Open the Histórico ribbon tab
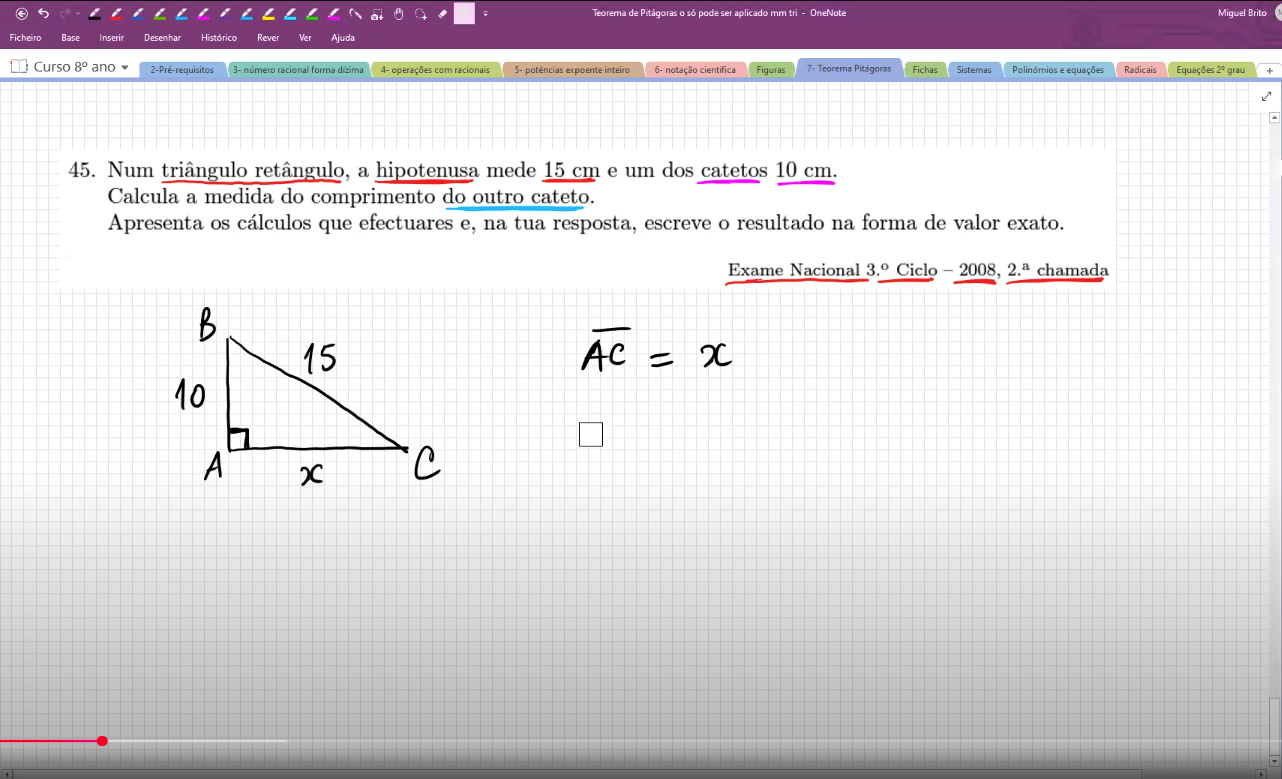 coord(219,38)
